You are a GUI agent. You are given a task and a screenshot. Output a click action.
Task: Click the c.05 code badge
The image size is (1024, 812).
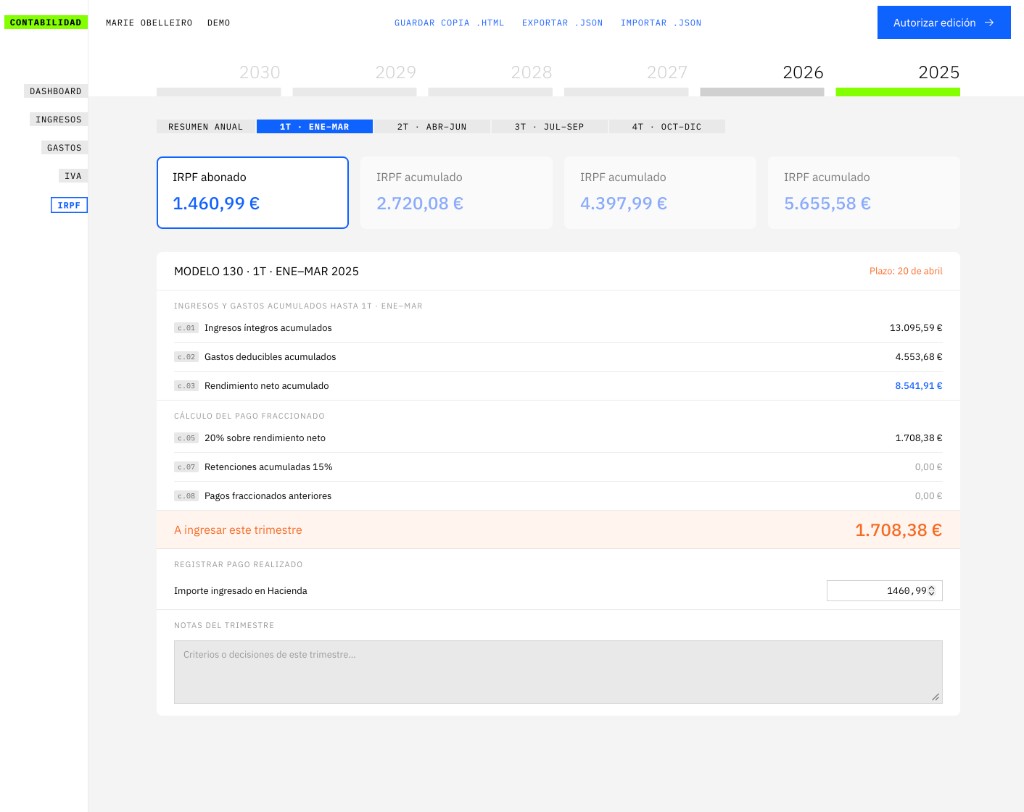pyautogui.click(x=186, y=438)
